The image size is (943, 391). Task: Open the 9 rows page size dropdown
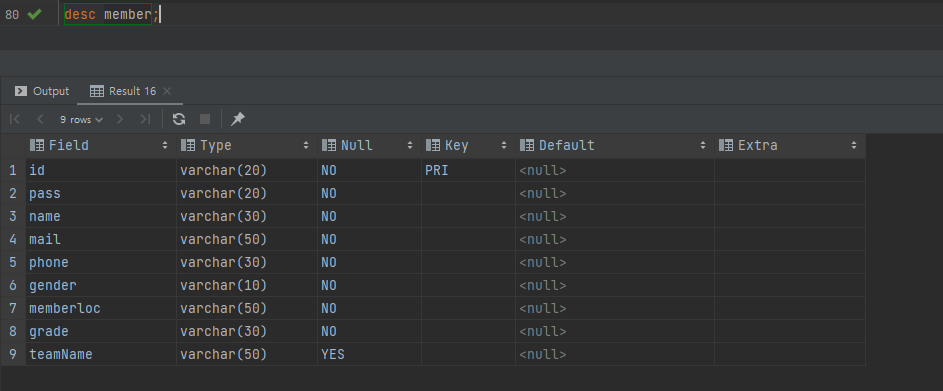click(81, 120)
